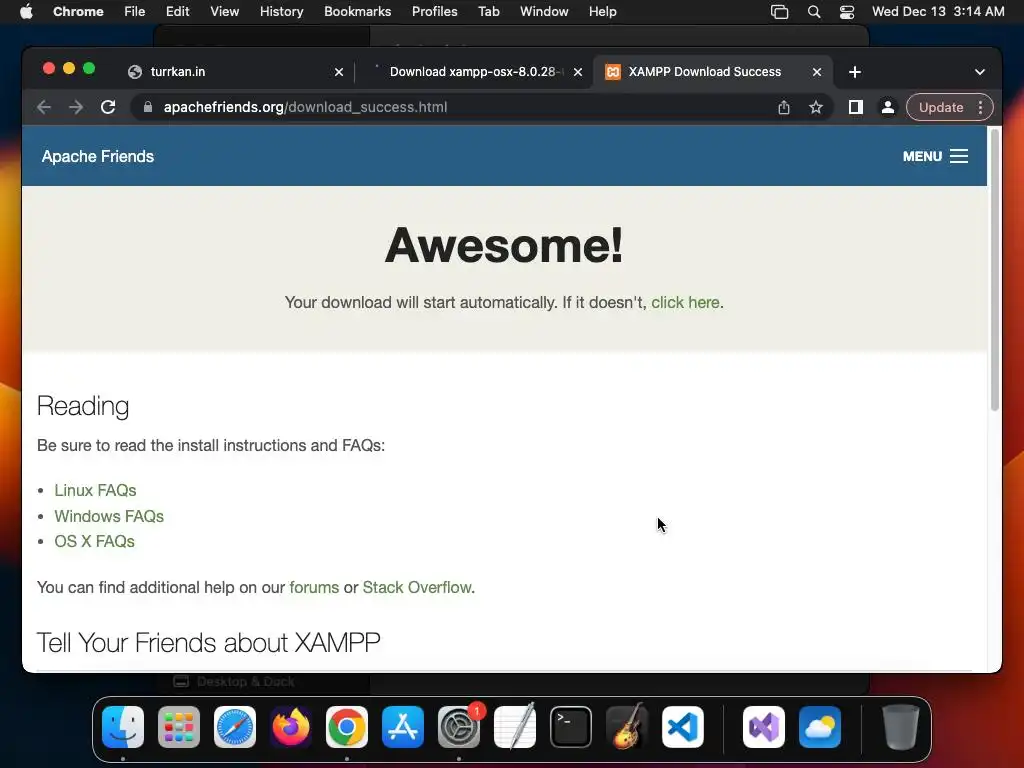The height and width of the screenshot is (768, 1024).
Task: Open the File menu
Action: [x=135, y=12]
